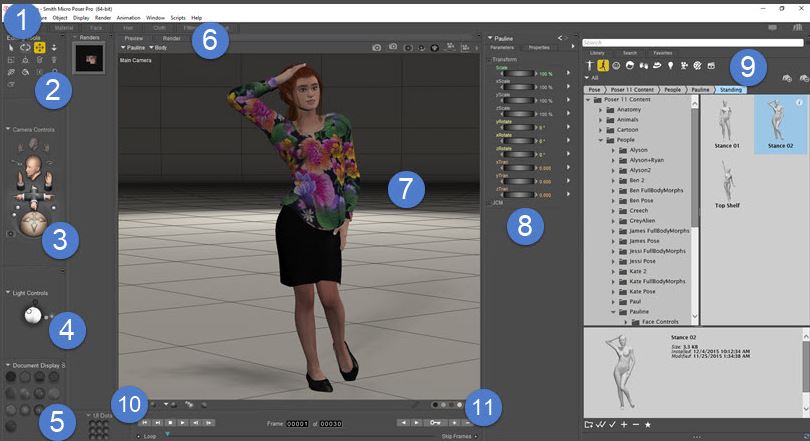Select the white color dot below viewport
The image size is (810, 441).
460,405
